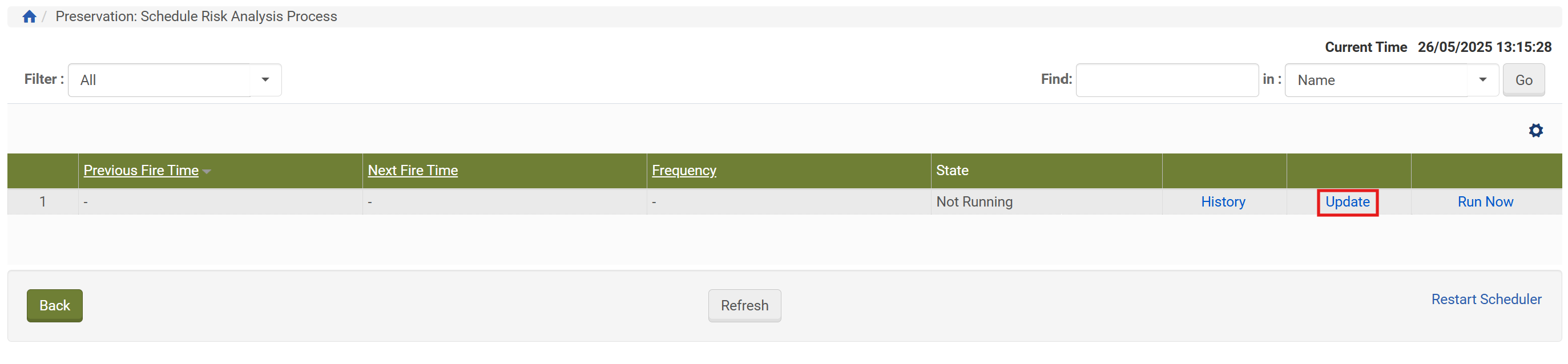
Task: Click the Not Running state cell
Action: 974,201
